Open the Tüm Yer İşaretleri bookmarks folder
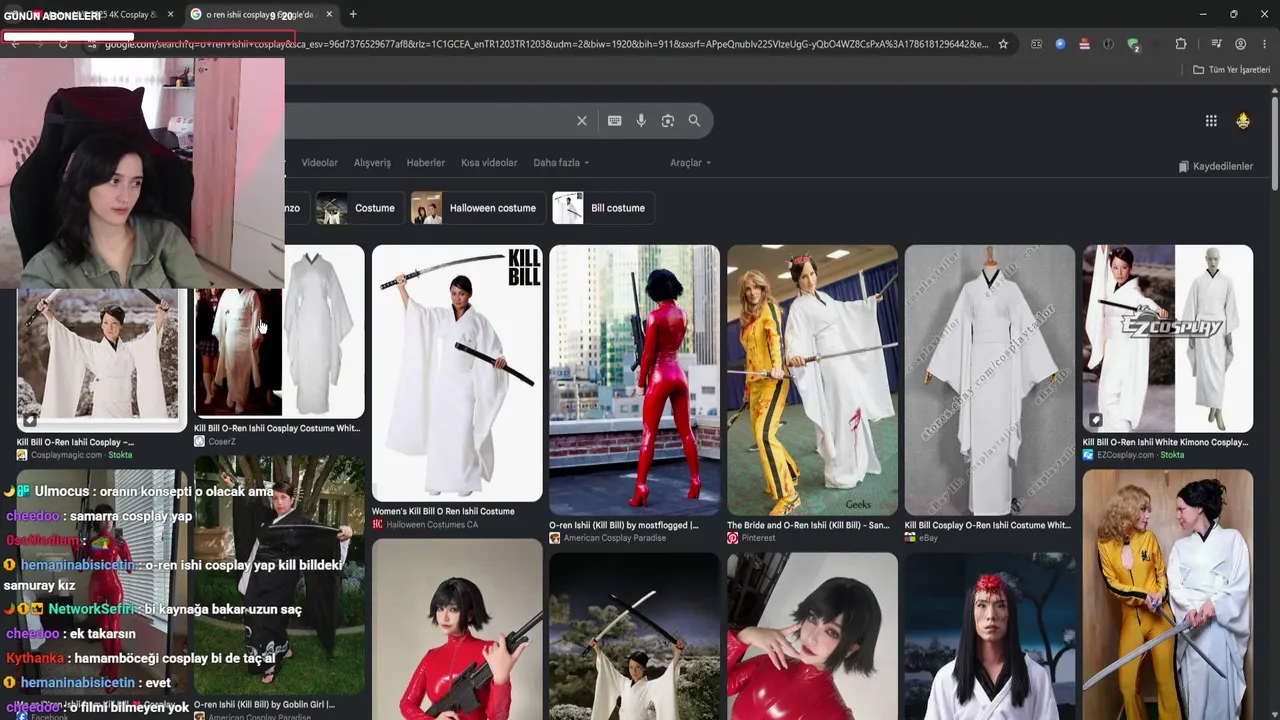This screenshot has height=720, width=1280. pos(1231,70)
